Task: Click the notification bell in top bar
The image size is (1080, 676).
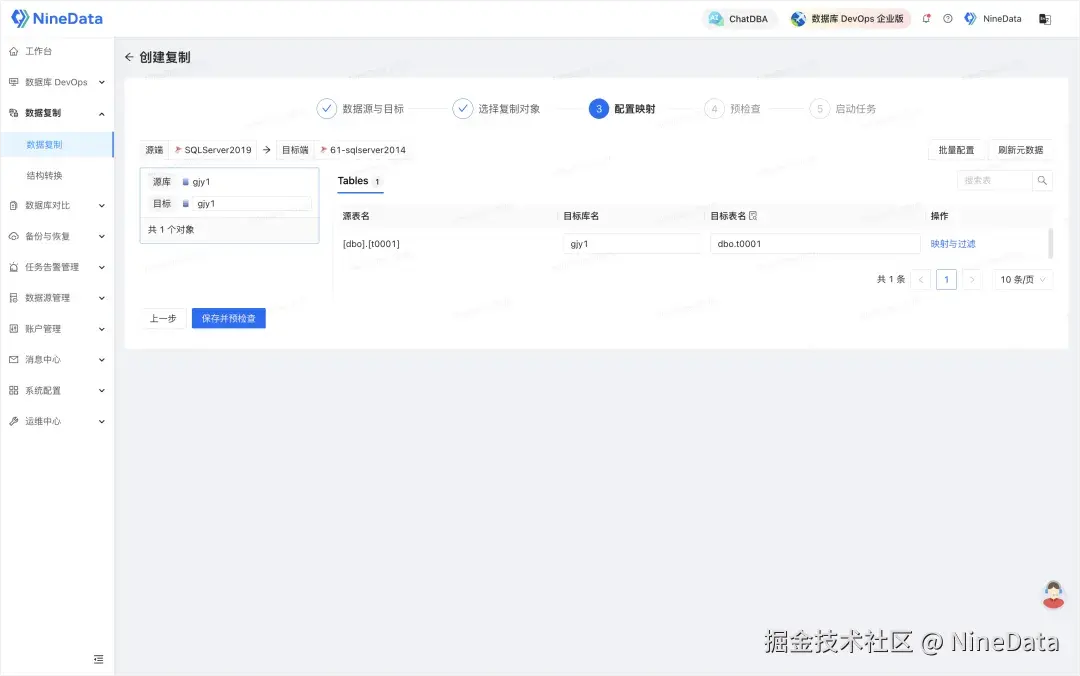Action: 926,18
